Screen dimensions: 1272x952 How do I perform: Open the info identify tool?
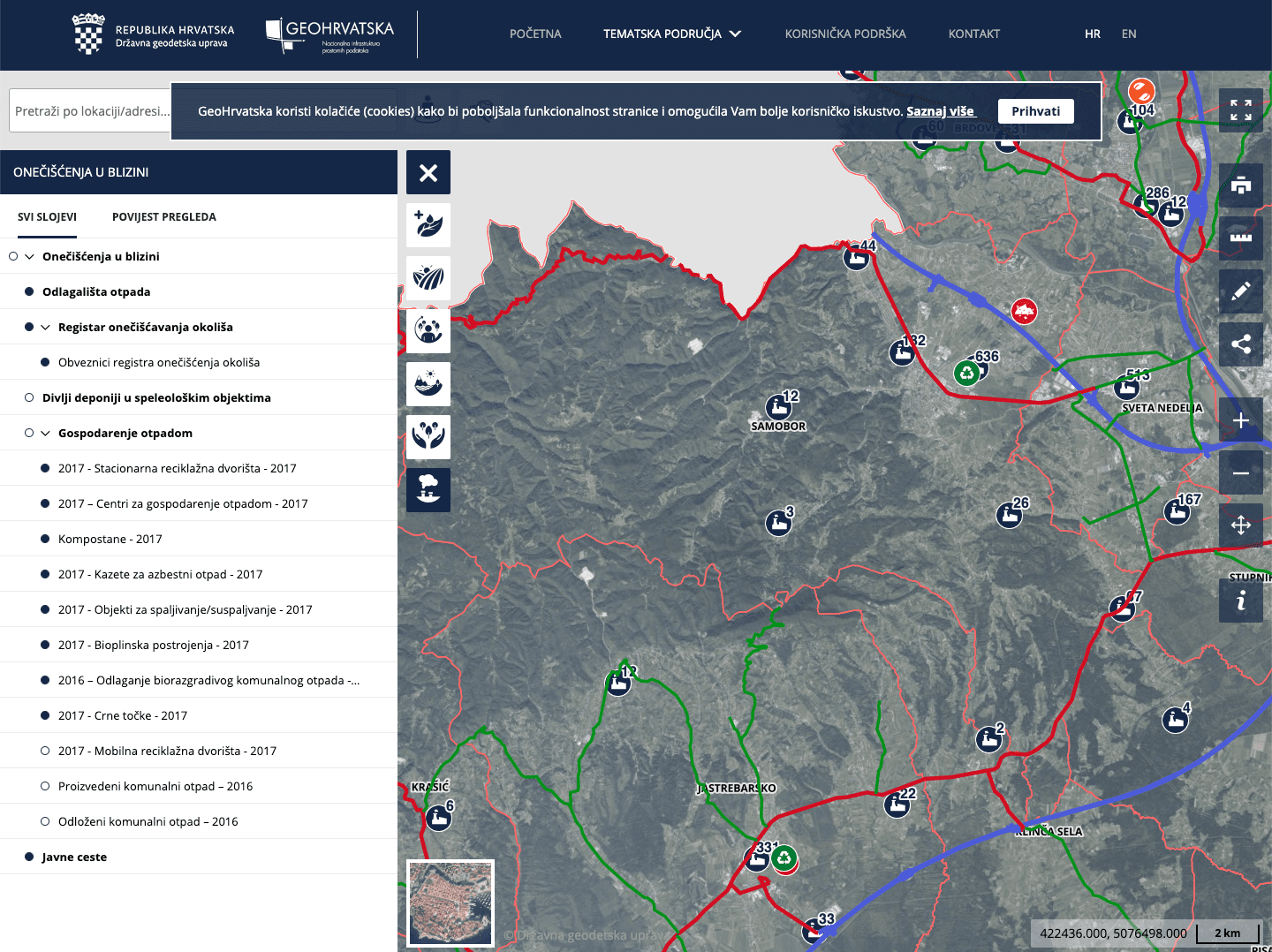tap(1241, 601)
